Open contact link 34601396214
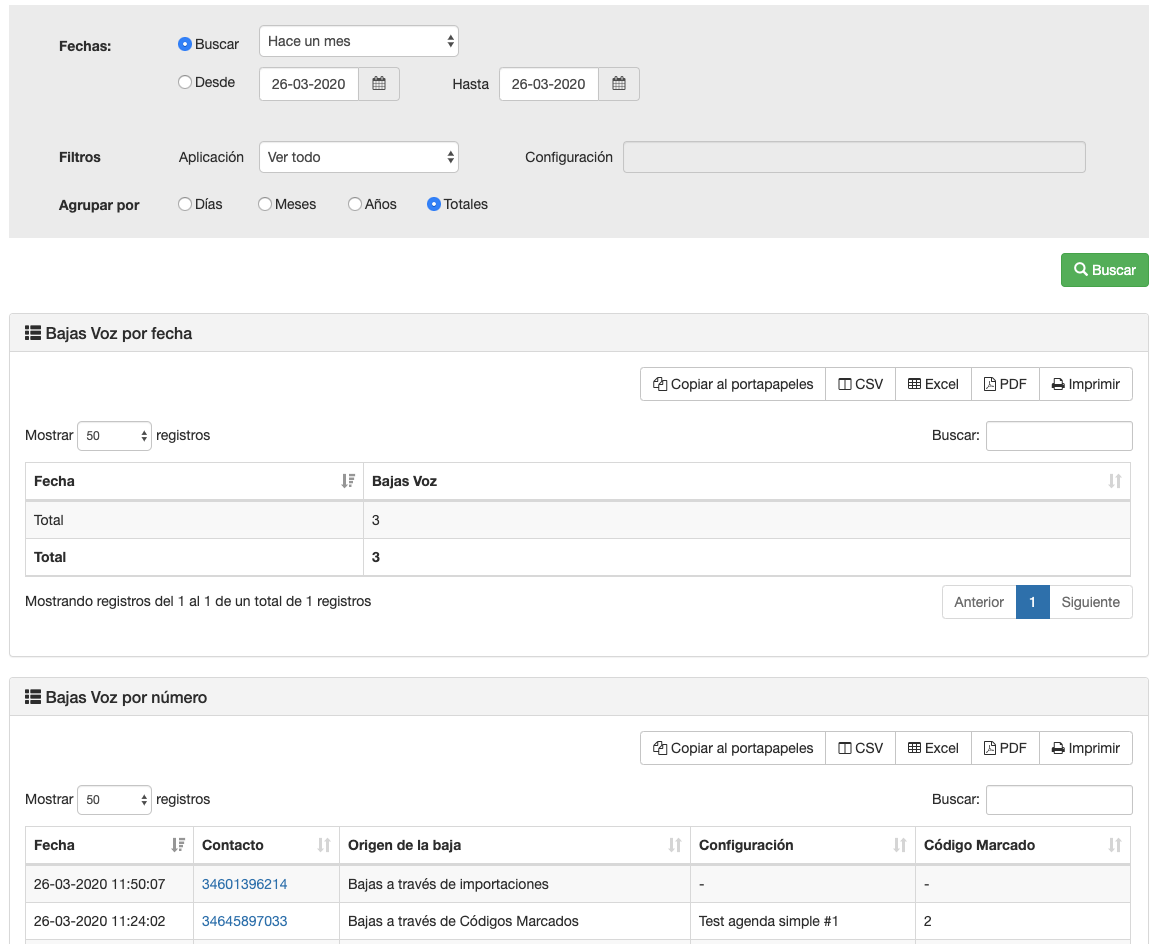Viewport: 1163px width, 944px height. point(244,884)
